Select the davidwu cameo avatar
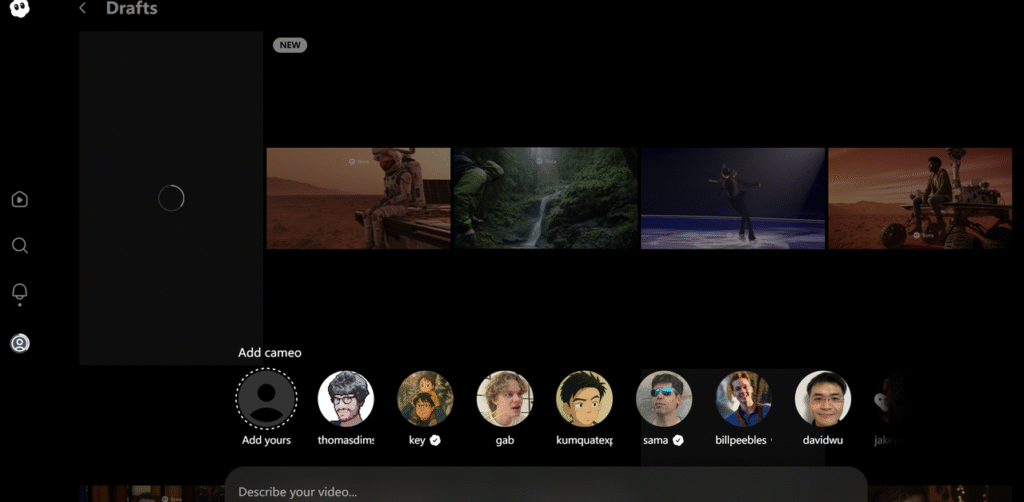 pos(822,398)
